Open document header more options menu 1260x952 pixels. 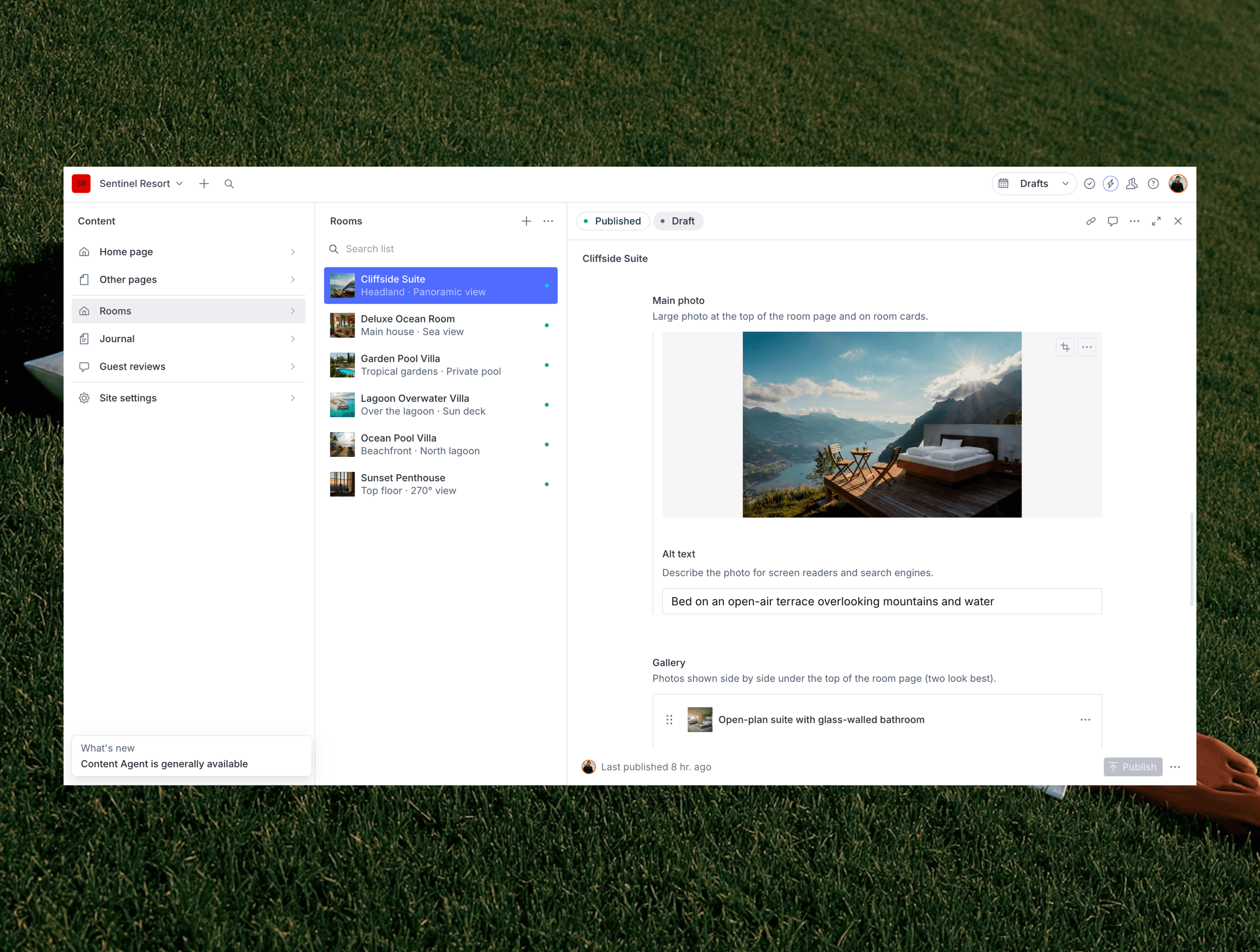(x=1134, y=221)
